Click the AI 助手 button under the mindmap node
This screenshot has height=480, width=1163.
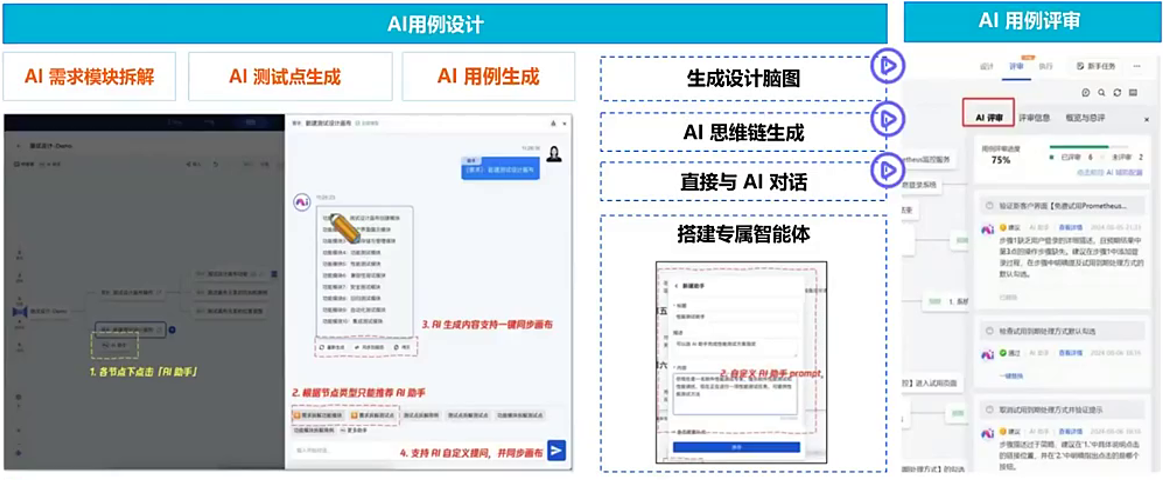[114, 345]
